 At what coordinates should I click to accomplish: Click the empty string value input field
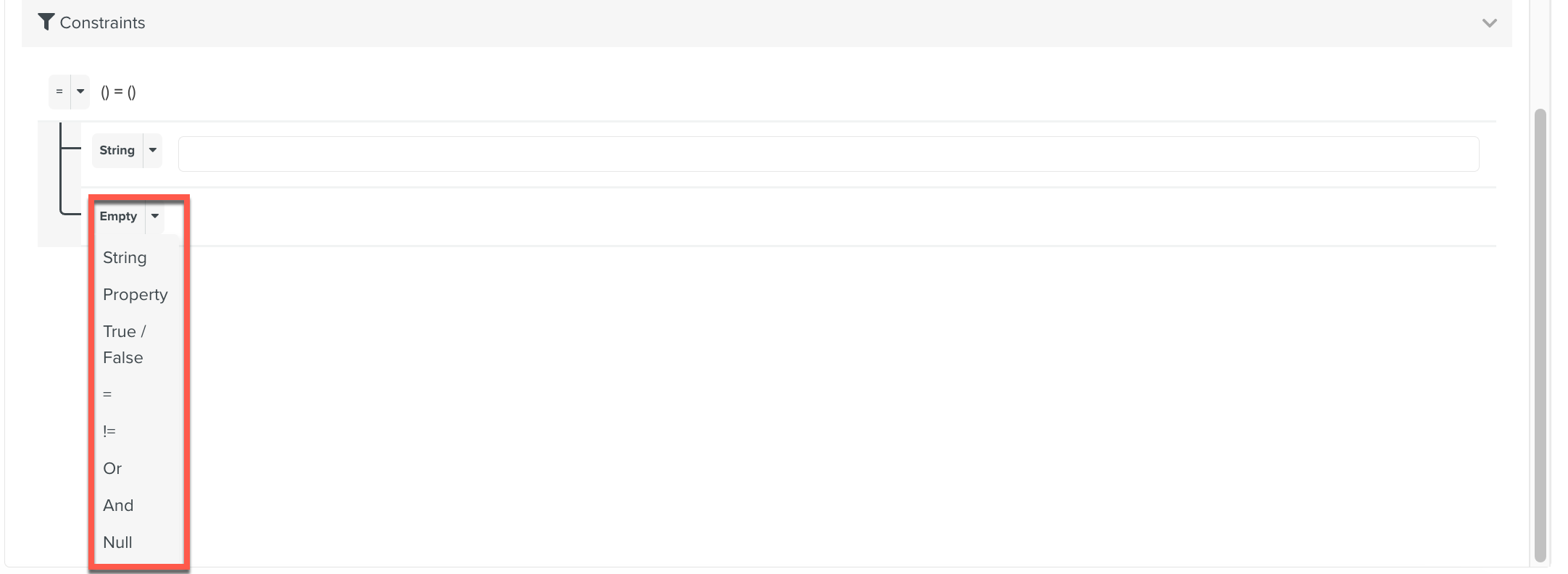tap(828, 154)
